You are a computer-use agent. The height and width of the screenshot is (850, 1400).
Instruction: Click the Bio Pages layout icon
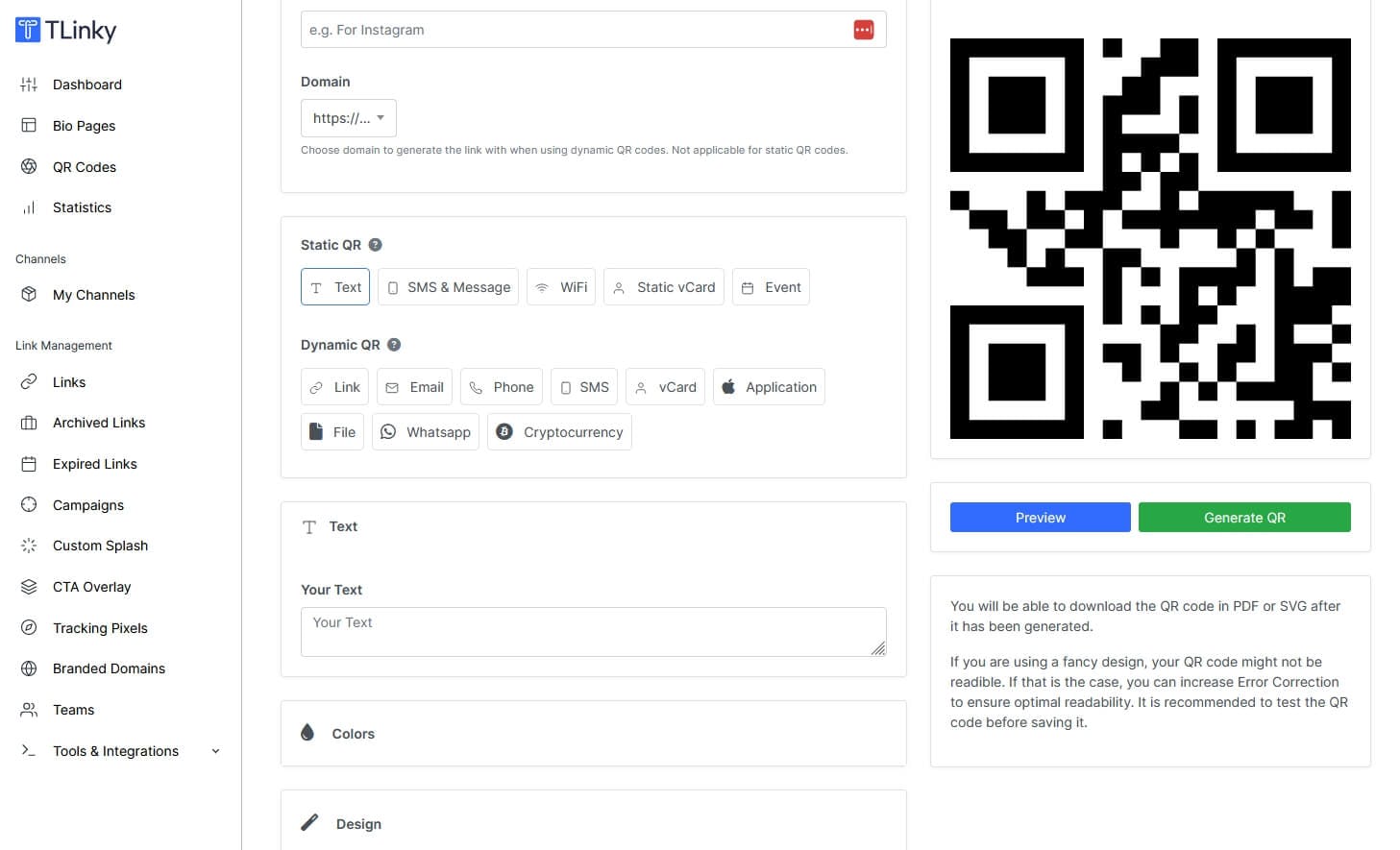click(29, 125)
